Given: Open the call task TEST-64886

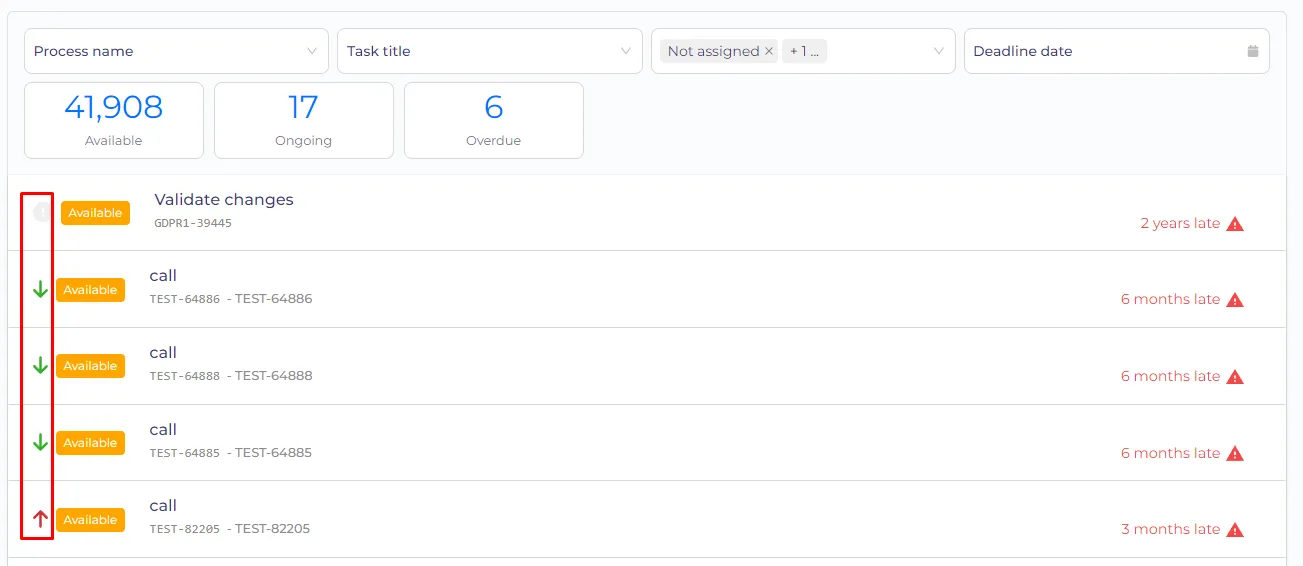Looking at the screenshot, I should coord(163,276).
